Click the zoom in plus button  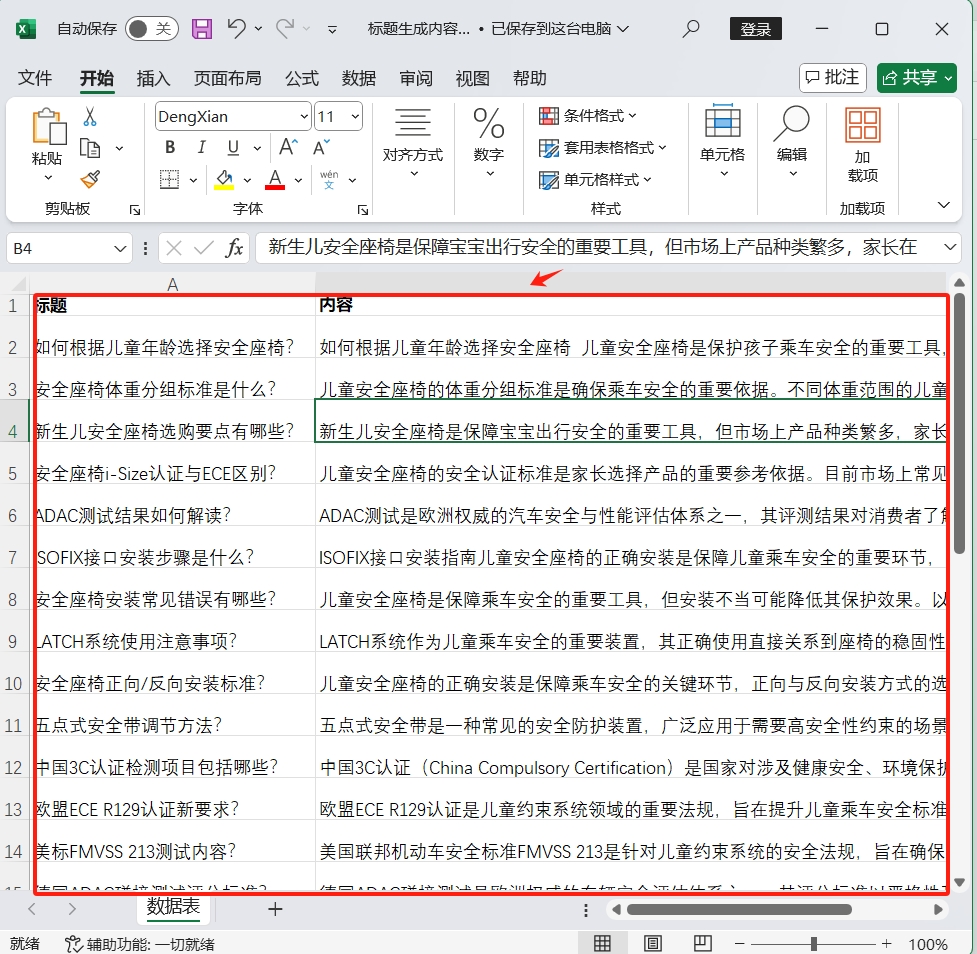tap(887, 943)
